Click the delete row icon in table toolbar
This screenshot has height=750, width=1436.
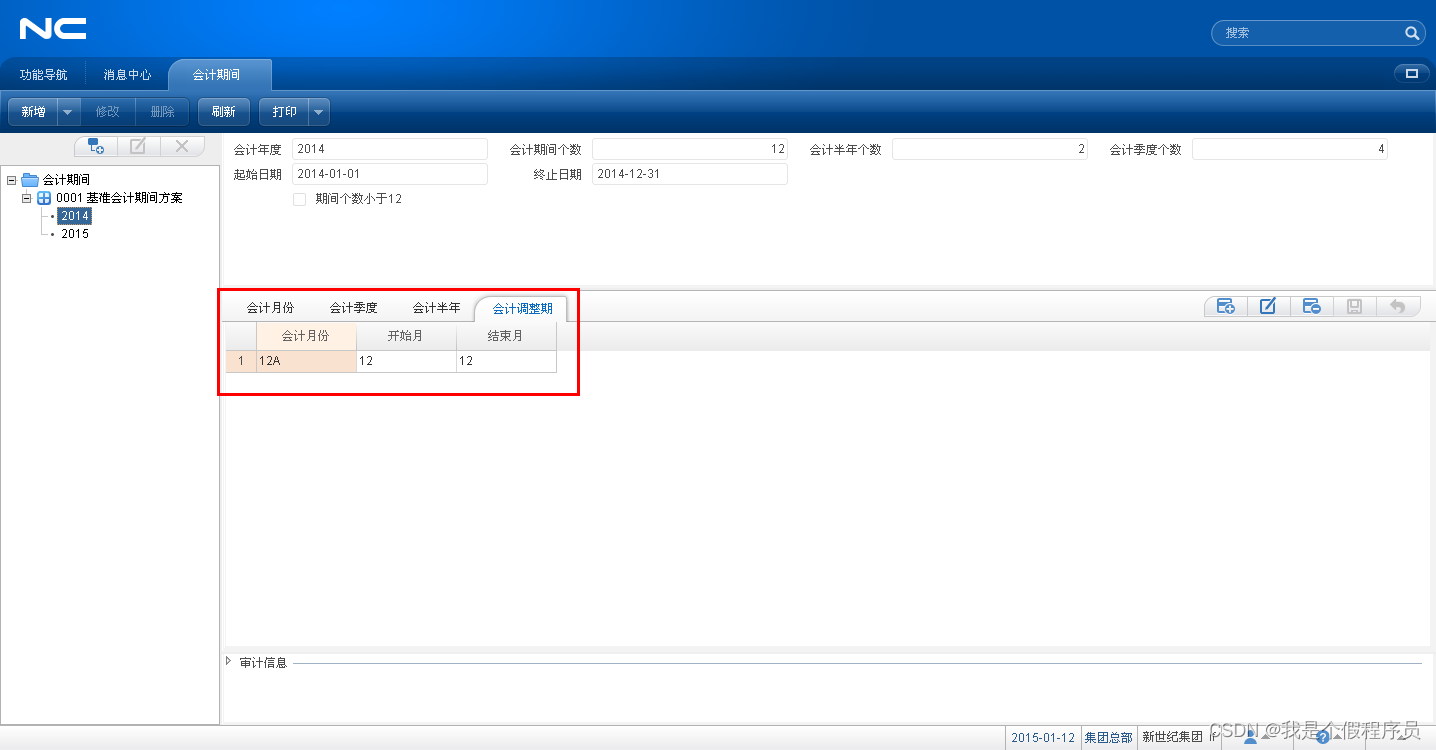pos(1312,306)
